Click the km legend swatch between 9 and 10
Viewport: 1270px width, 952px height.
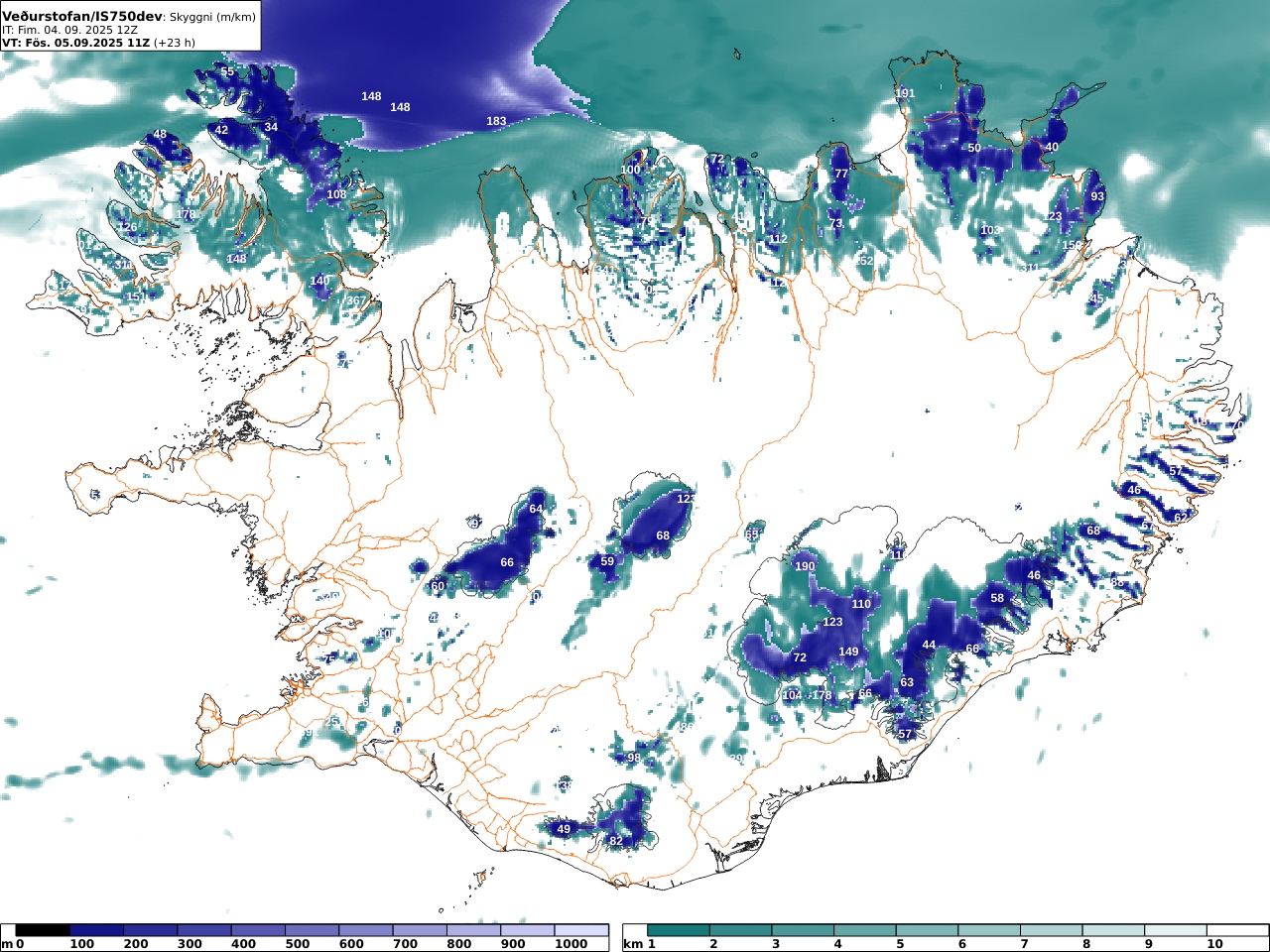click(x=1175, y=930)
